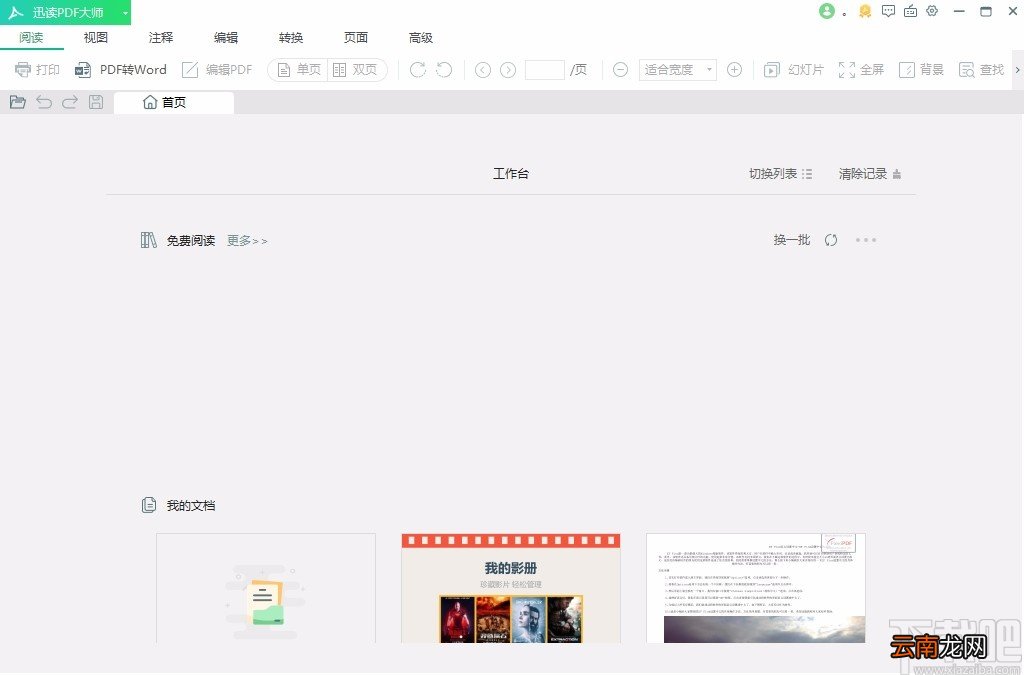Click the 我的文档 label
Image resolution: width=1024 pixels, height=675 pixels.
191,505
